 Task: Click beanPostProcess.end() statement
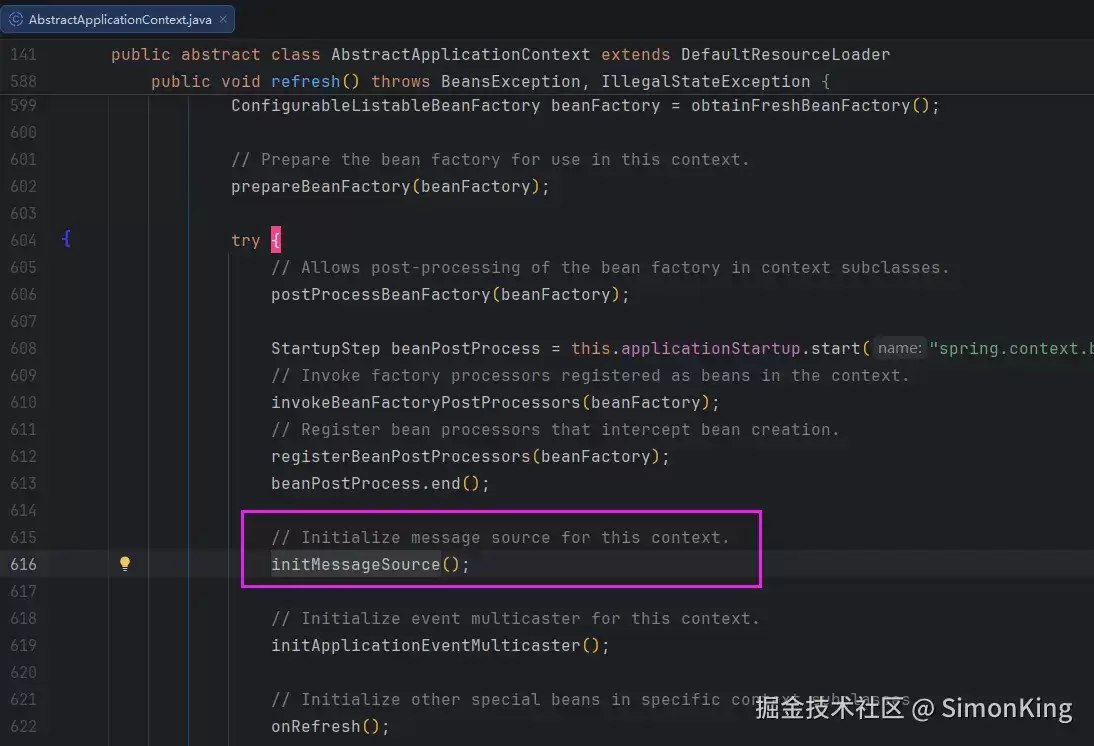(x=380, y=484)
